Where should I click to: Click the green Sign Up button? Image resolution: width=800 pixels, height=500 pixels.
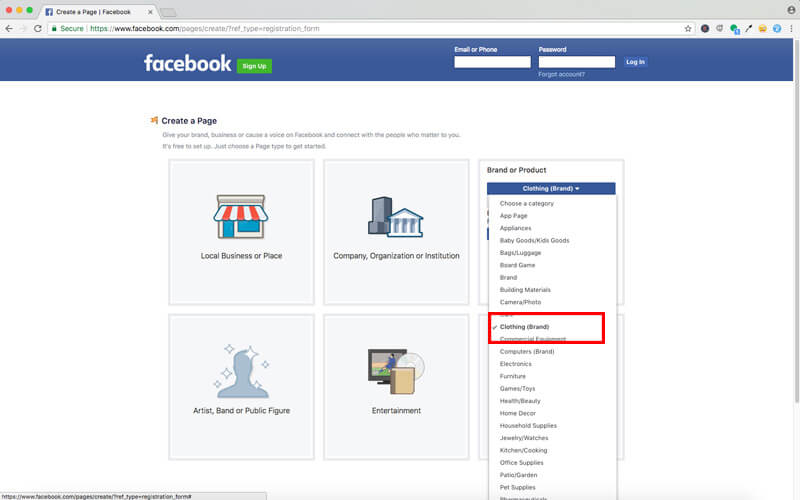point(254,66)
